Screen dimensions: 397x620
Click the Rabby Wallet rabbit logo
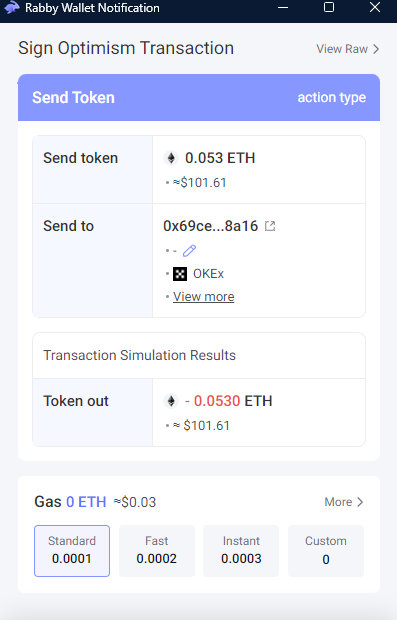pyautogui.click(x=11, y=8)
